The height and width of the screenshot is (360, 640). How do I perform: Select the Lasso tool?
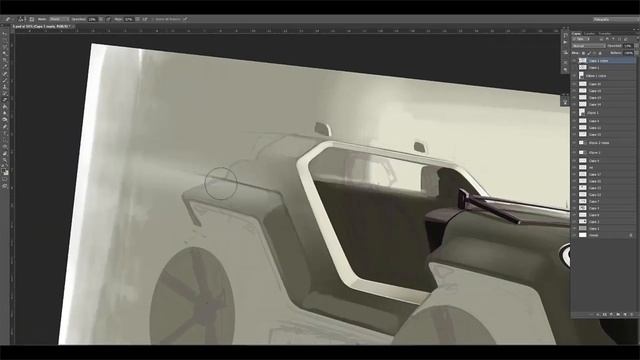point(5,46)
